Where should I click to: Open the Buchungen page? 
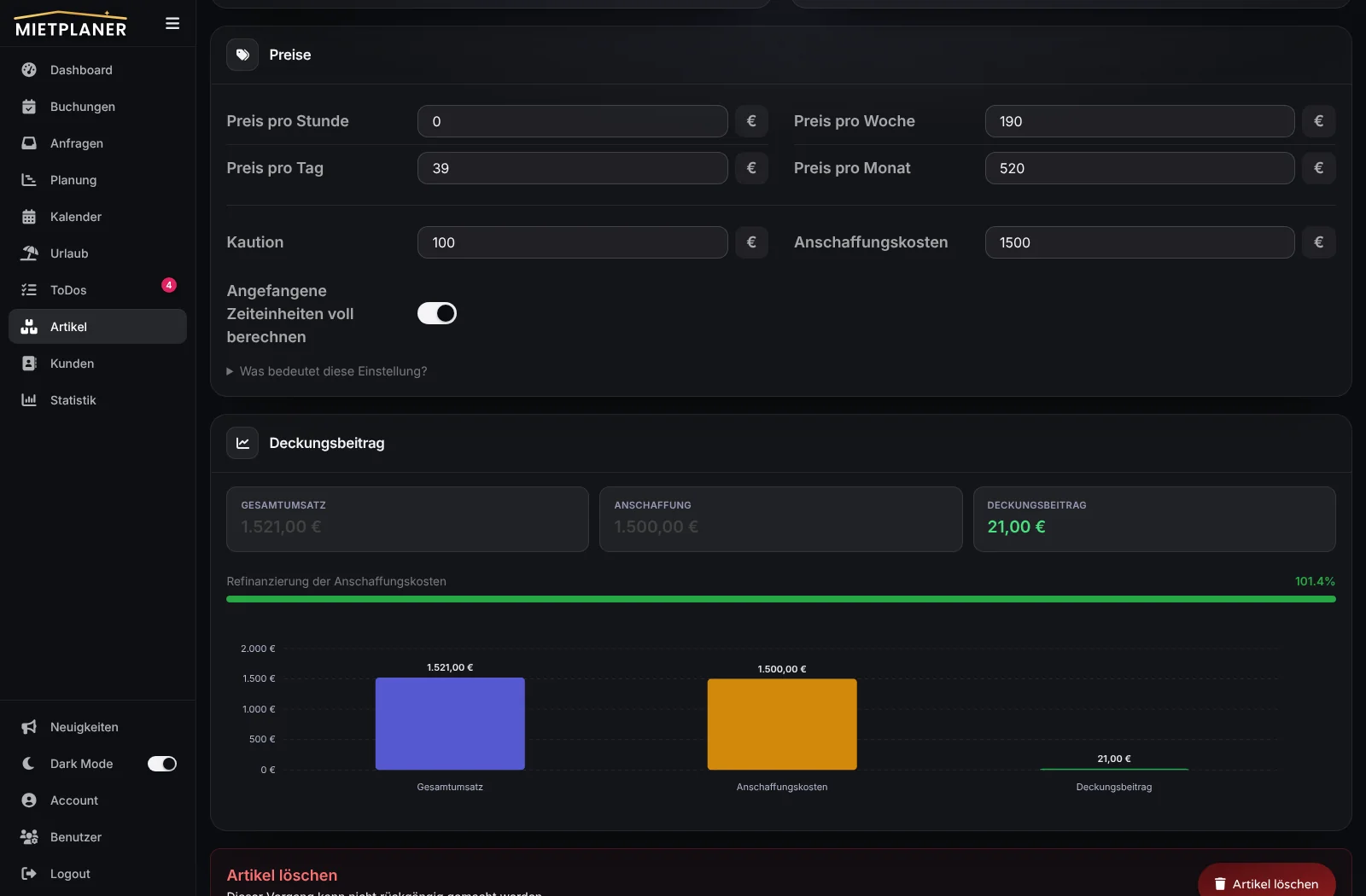pos(97,107)
